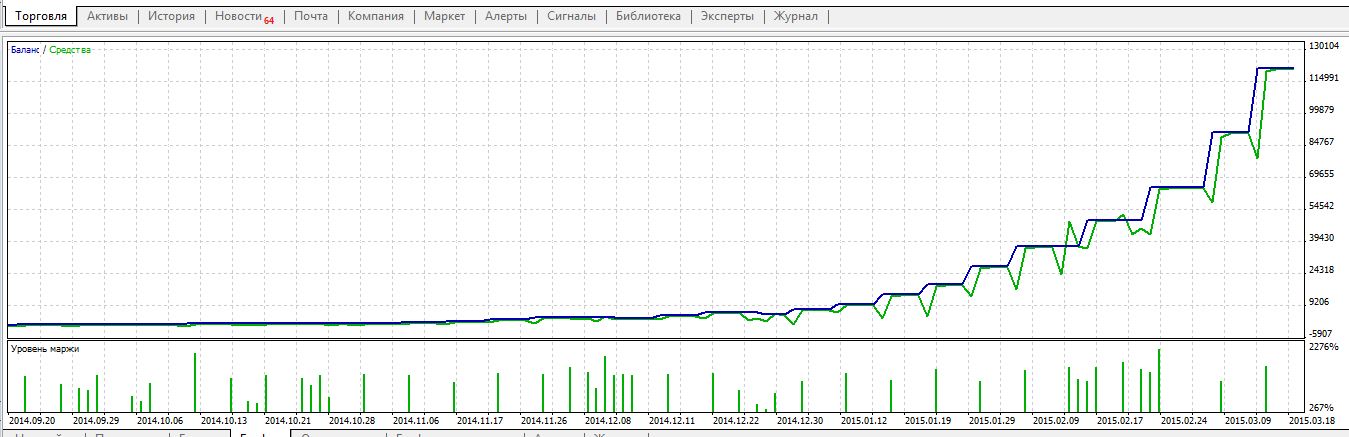Image resolution: width=1349 pixels, height=437 pixels.
Task: Click the Уровень маржи panel label
Action: (x=45, y=349)
